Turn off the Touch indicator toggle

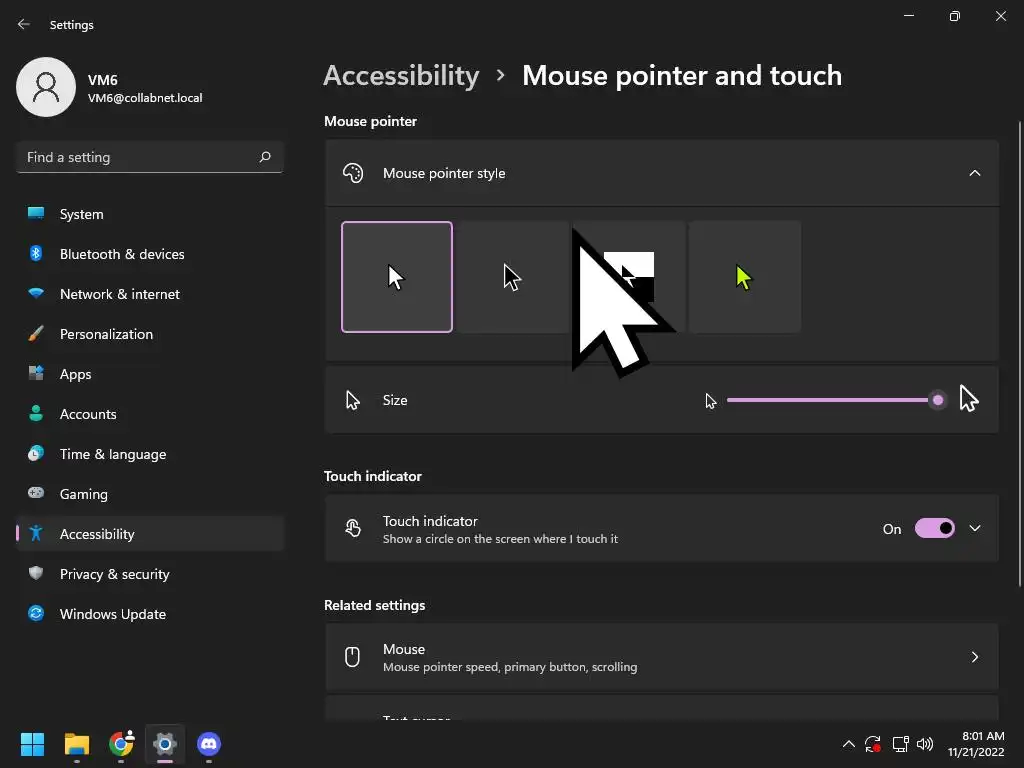click(x=935, y=528)
